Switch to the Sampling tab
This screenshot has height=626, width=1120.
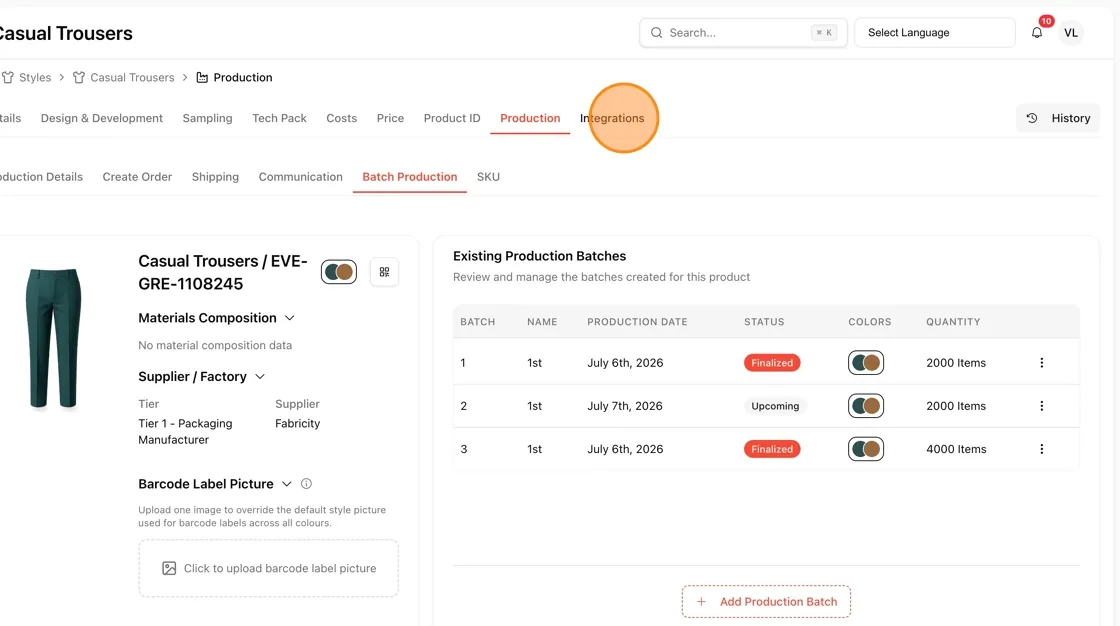coord(207,119)
